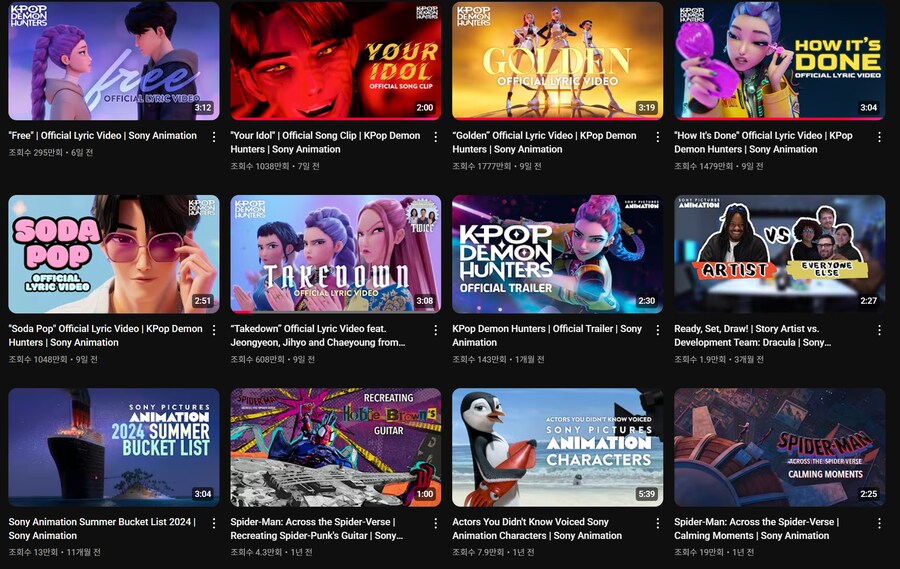Click 'Spider-Man: Across the Spider-Verse | Calming Moments' title
The height and width of the screenshot is (569, 900).
point(757,529)
